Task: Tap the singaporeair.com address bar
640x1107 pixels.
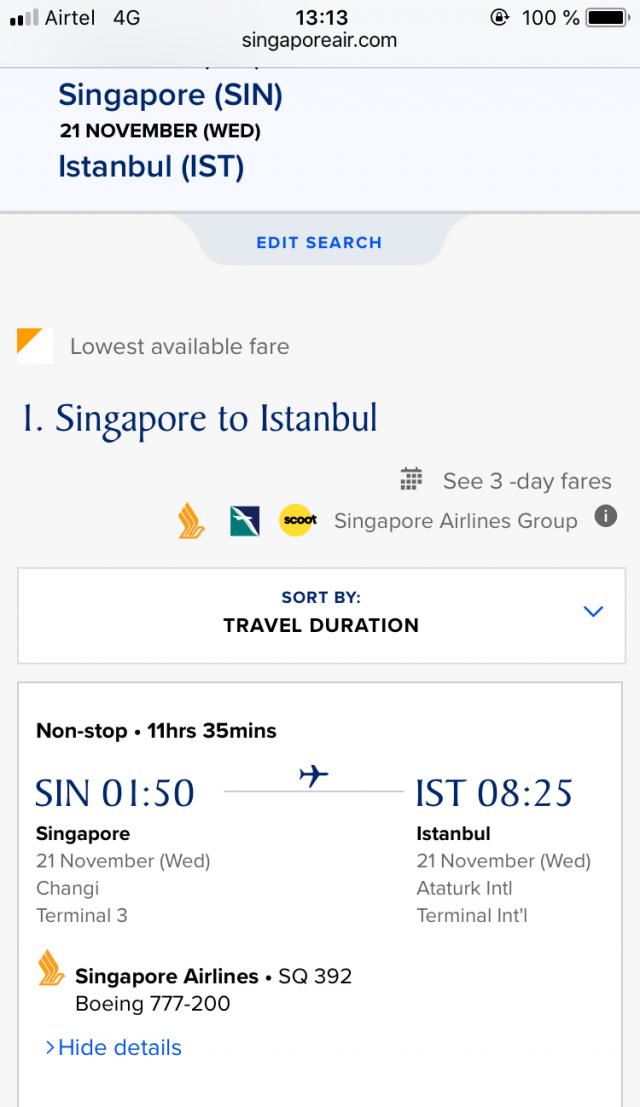Action: pos(319,41)
